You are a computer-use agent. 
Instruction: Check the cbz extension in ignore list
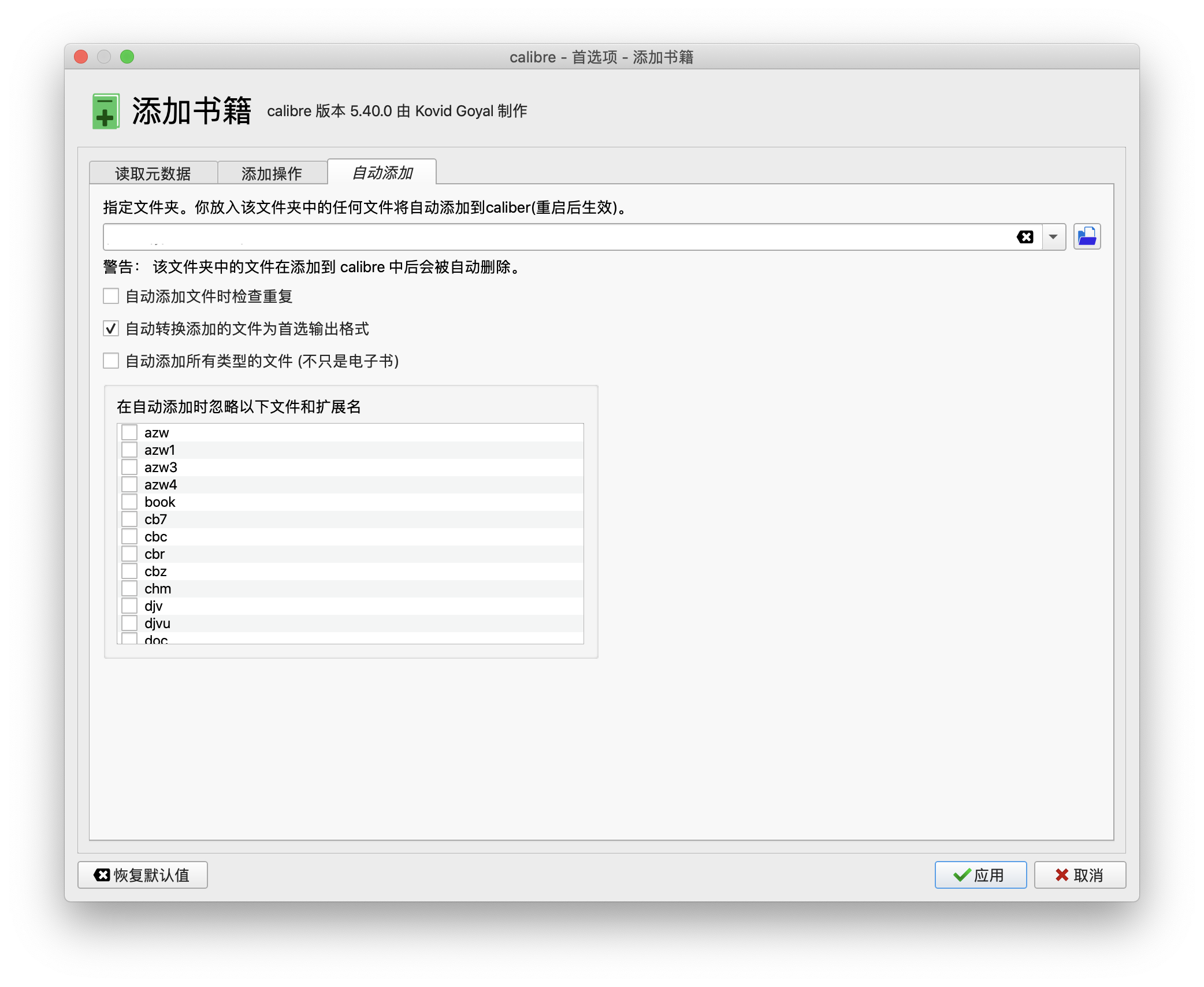129,572
